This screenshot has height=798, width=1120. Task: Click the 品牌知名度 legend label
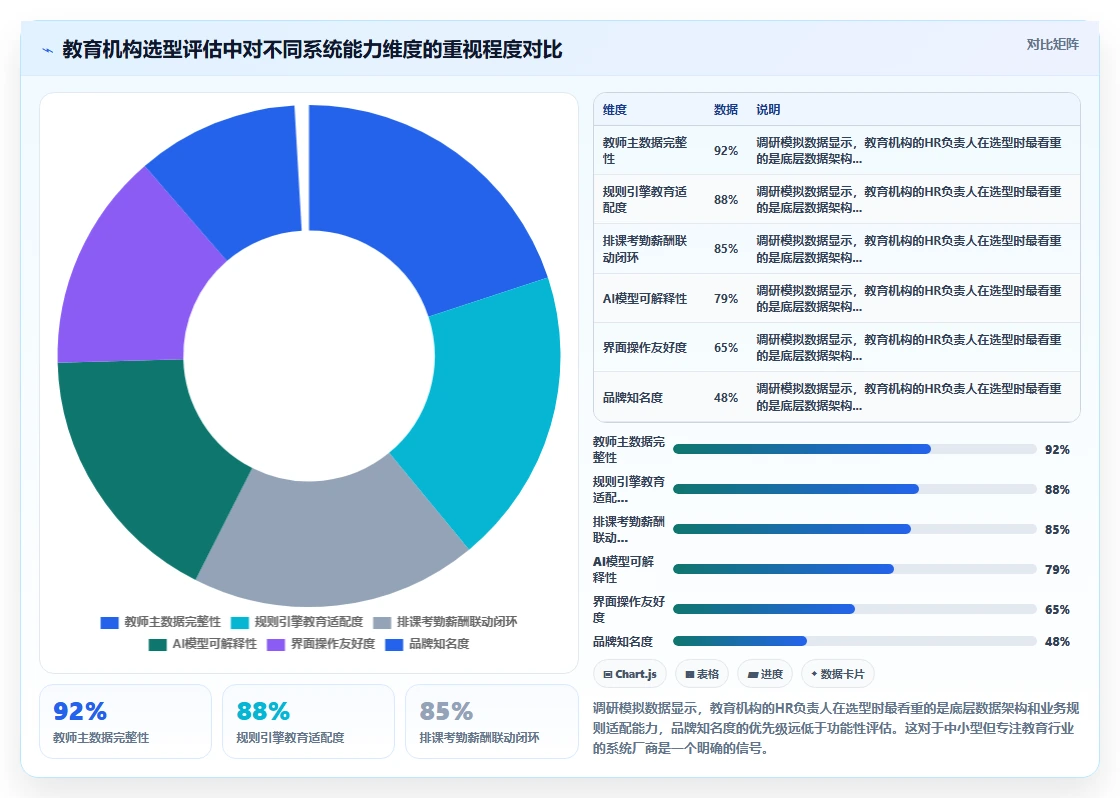tap(439, 644)
